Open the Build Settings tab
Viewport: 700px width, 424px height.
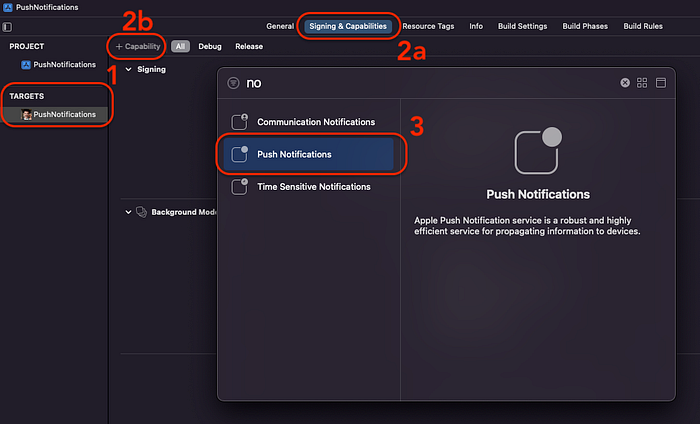click(x=522, y=26)
